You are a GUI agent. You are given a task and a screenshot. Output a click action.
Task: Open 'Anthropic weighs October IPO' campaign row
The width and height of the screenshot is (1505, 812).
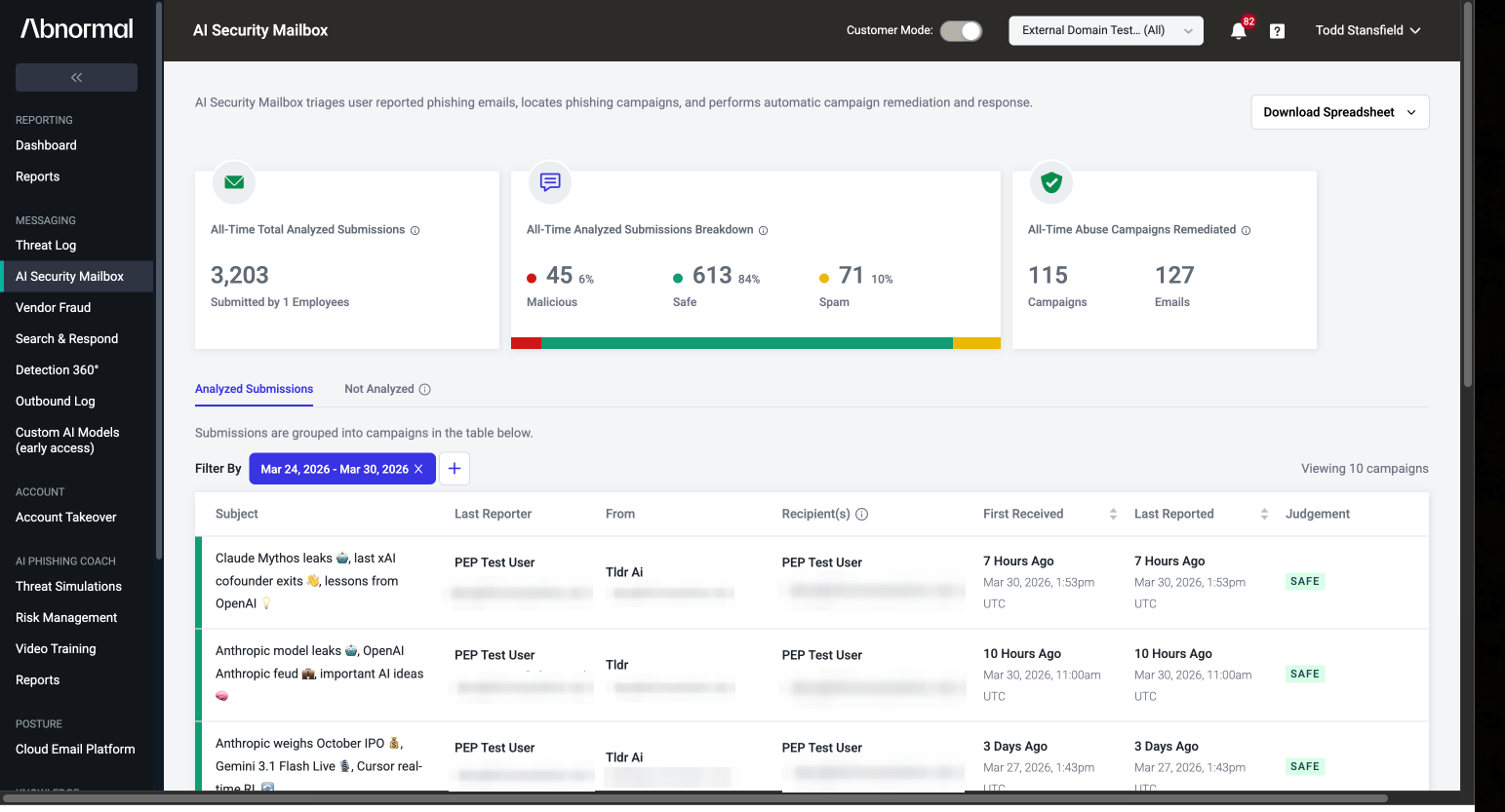point(812,756)
